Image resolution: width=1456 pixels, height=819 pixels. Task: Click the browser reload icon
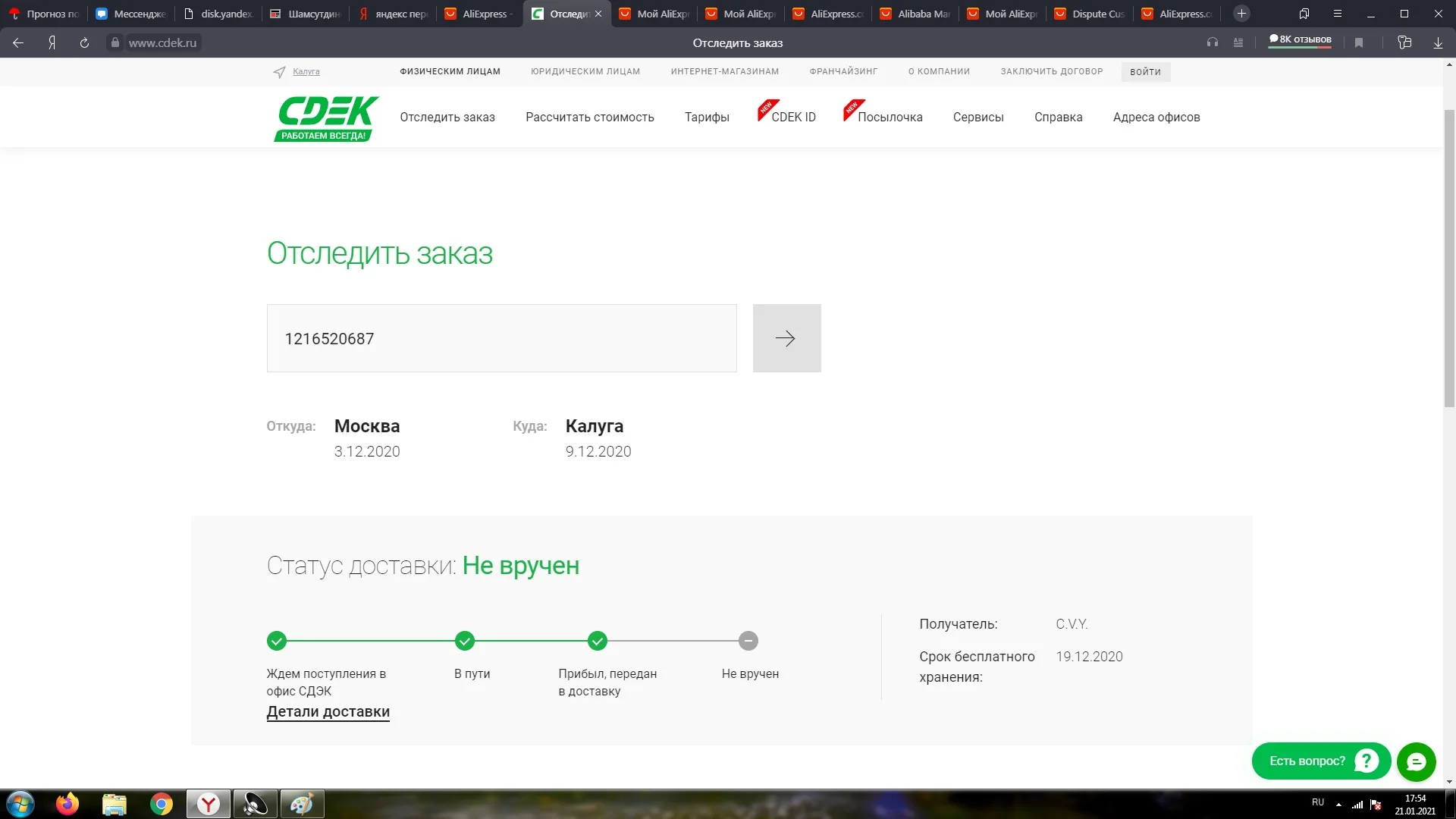point(84,43)
